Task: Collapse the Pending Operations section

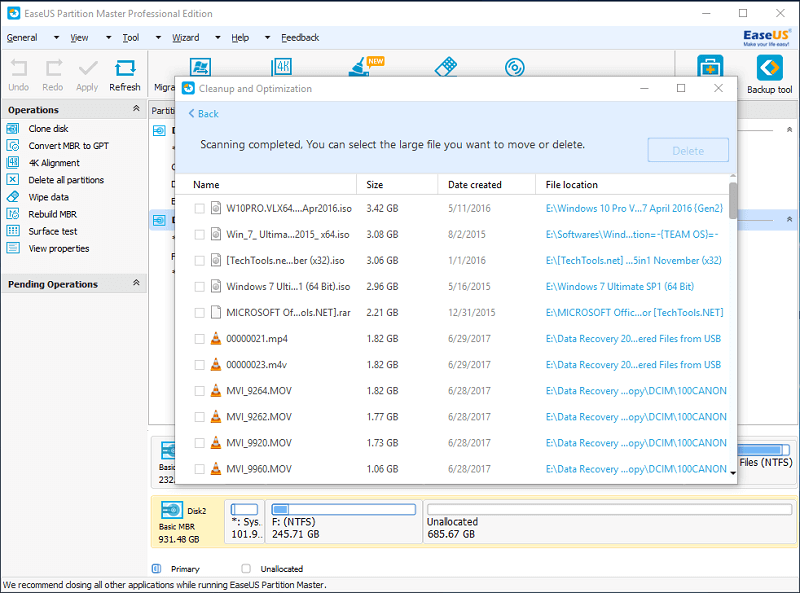Action: [x=137, y=284]
